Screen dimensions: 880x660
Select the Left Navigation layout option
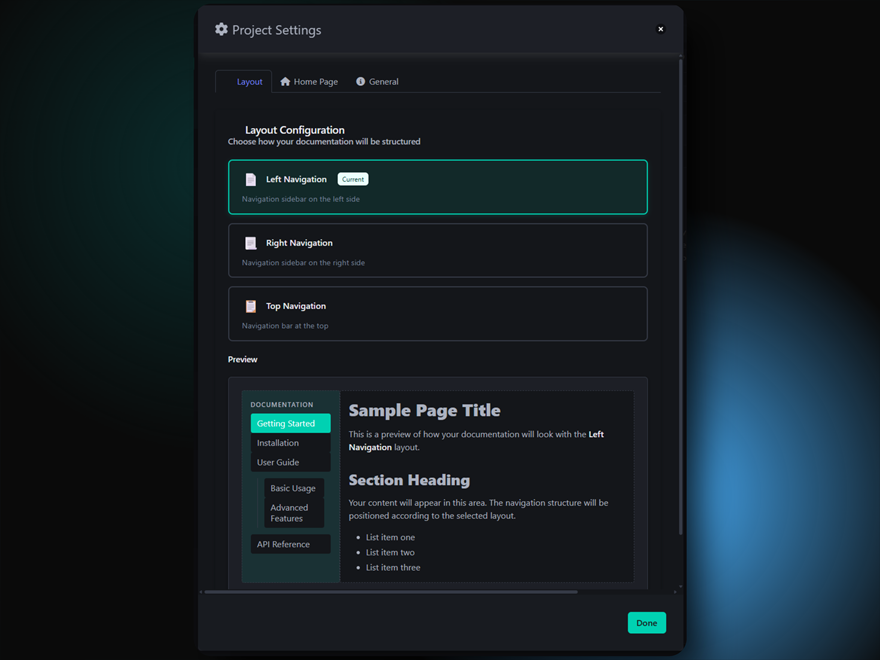coord(437,187)
